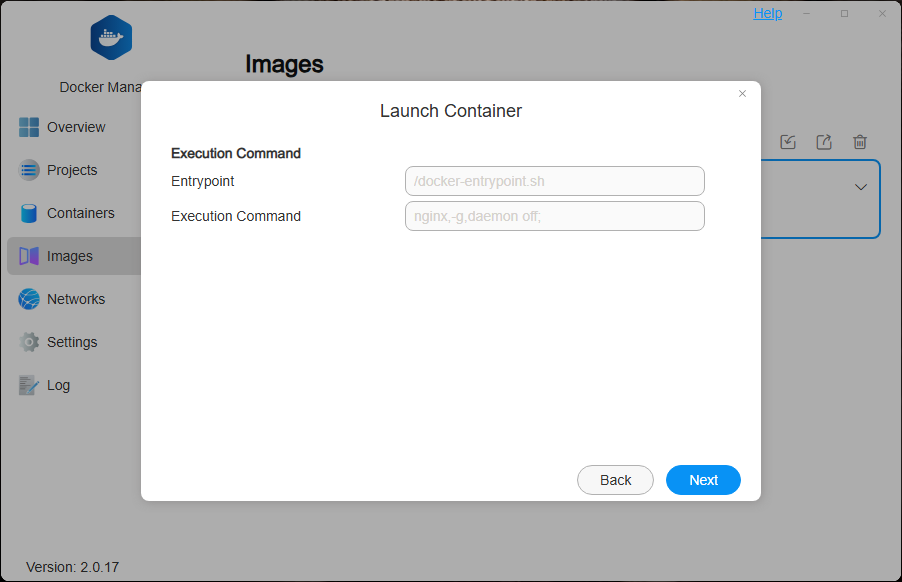Select the Overview grid icon in sidebar
Screen dimensions: 902x582
tap(29, 127)
